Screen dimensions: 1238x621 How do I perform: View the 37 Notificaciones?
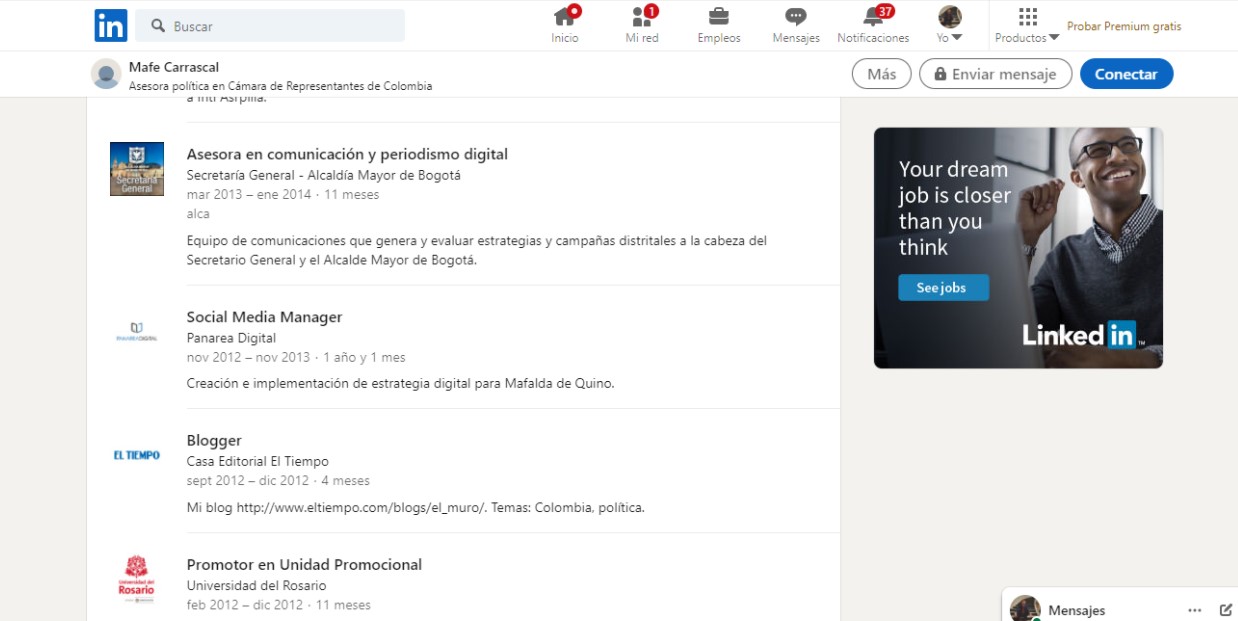coord(872,25)
